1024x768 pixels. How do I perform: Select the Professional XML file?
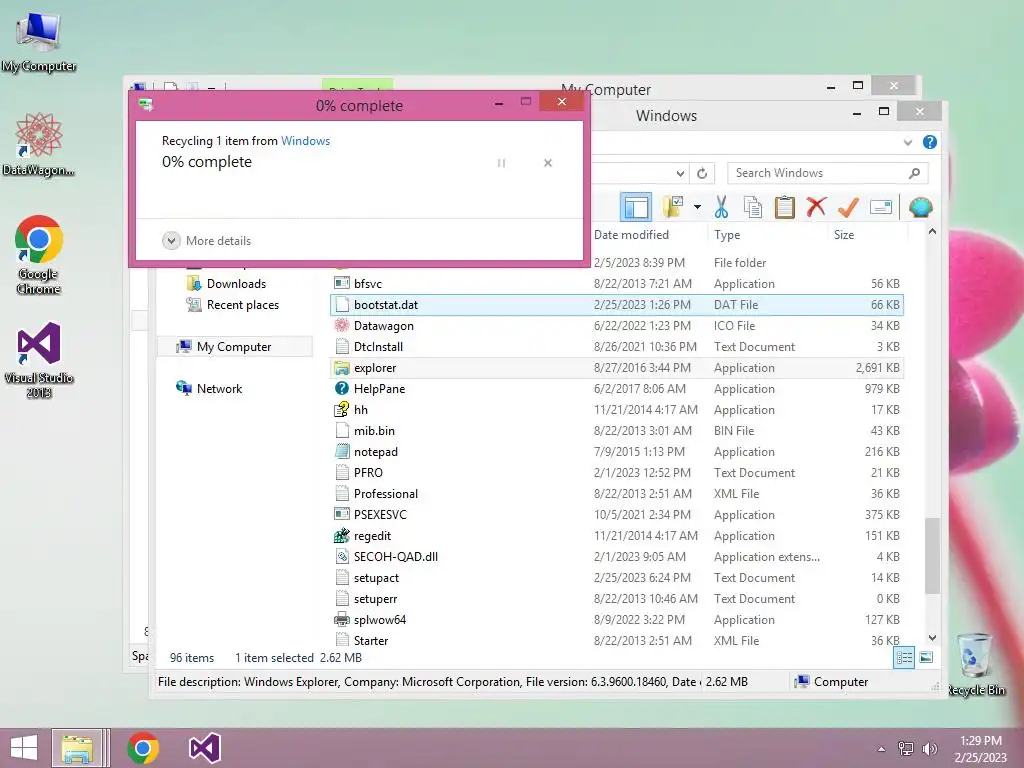coord(617,493)
